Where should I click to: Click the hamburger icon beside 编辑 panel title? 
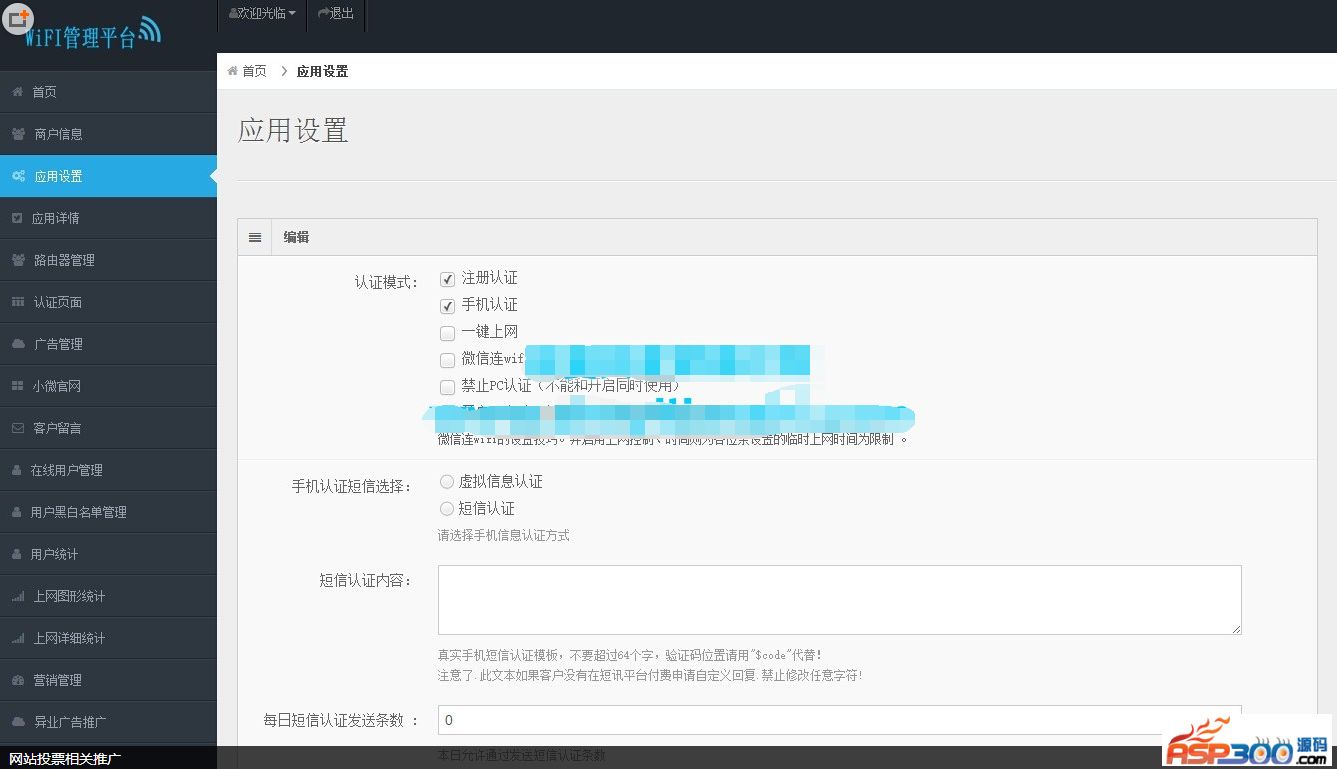click(x=255, y=237)
